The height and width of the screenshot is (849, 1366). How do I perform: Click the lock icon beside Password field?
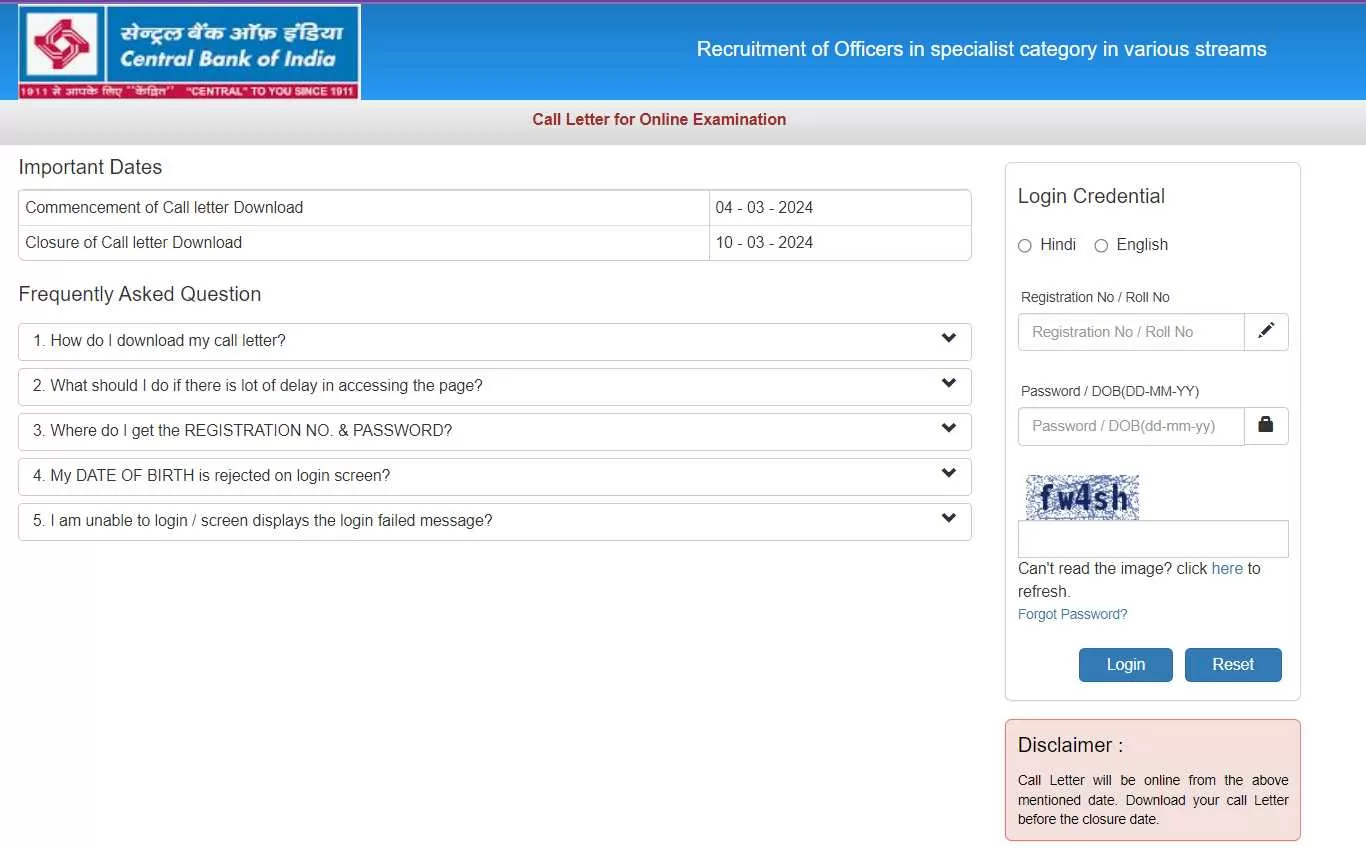click(1266, 426)
